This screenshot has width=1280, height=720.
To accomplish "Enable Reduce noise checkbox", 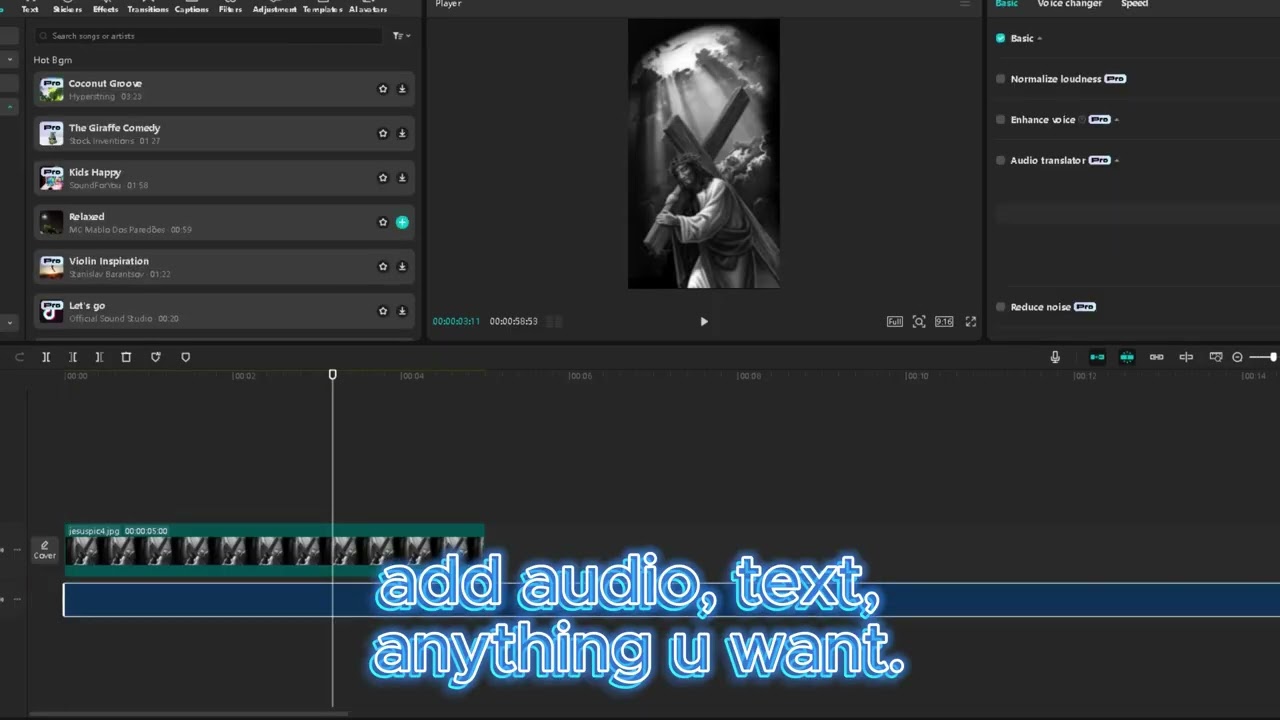I will pos(1000,307).
